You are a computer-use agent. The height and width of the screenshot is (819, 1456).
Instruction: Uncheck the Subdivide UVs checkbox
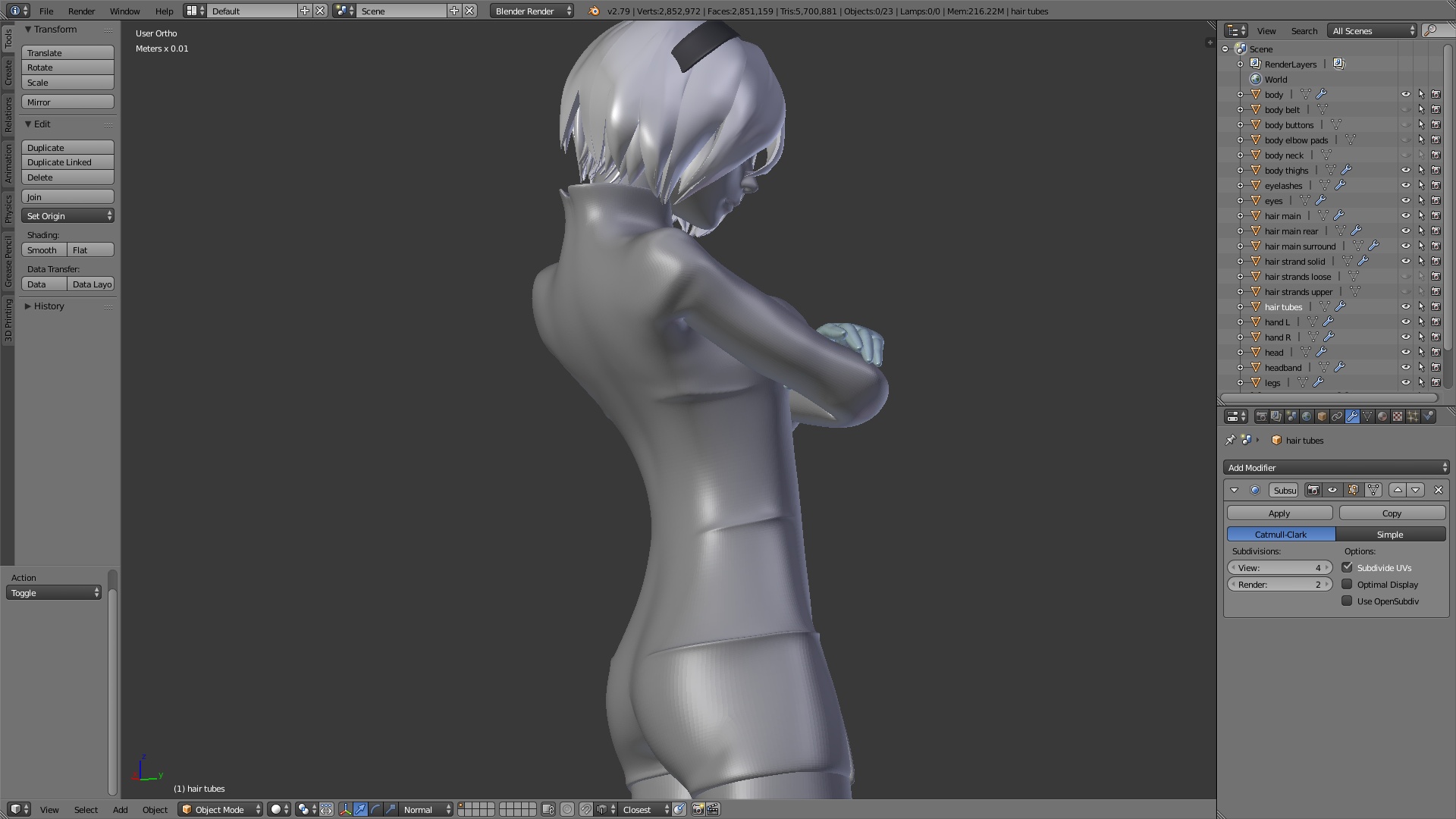[1347, 567]
